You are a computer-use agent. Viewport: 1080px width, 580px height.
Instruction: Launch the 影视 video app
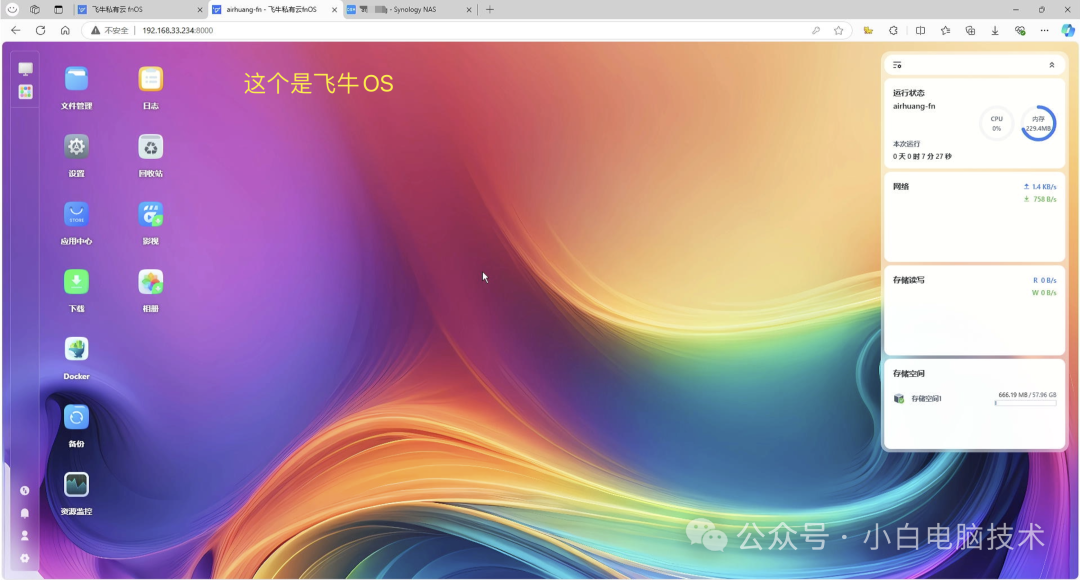point(150,214)
